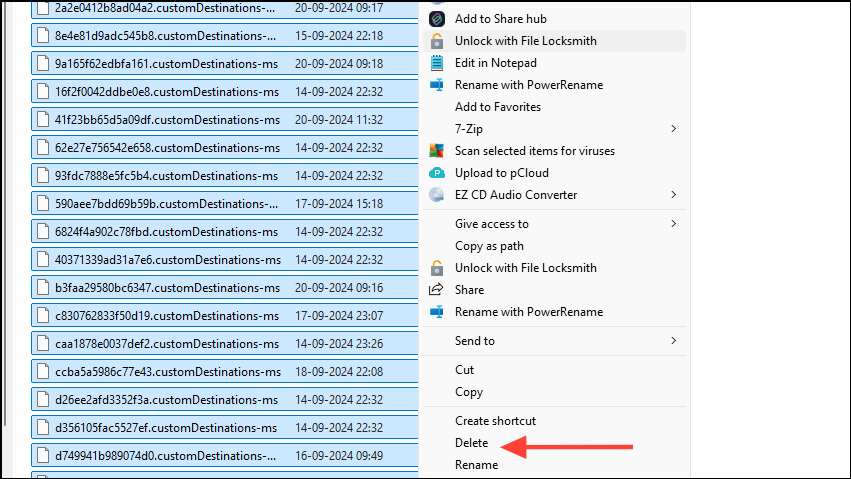Expand the 7-Zip submenu arrow

[x=674, y=129]
